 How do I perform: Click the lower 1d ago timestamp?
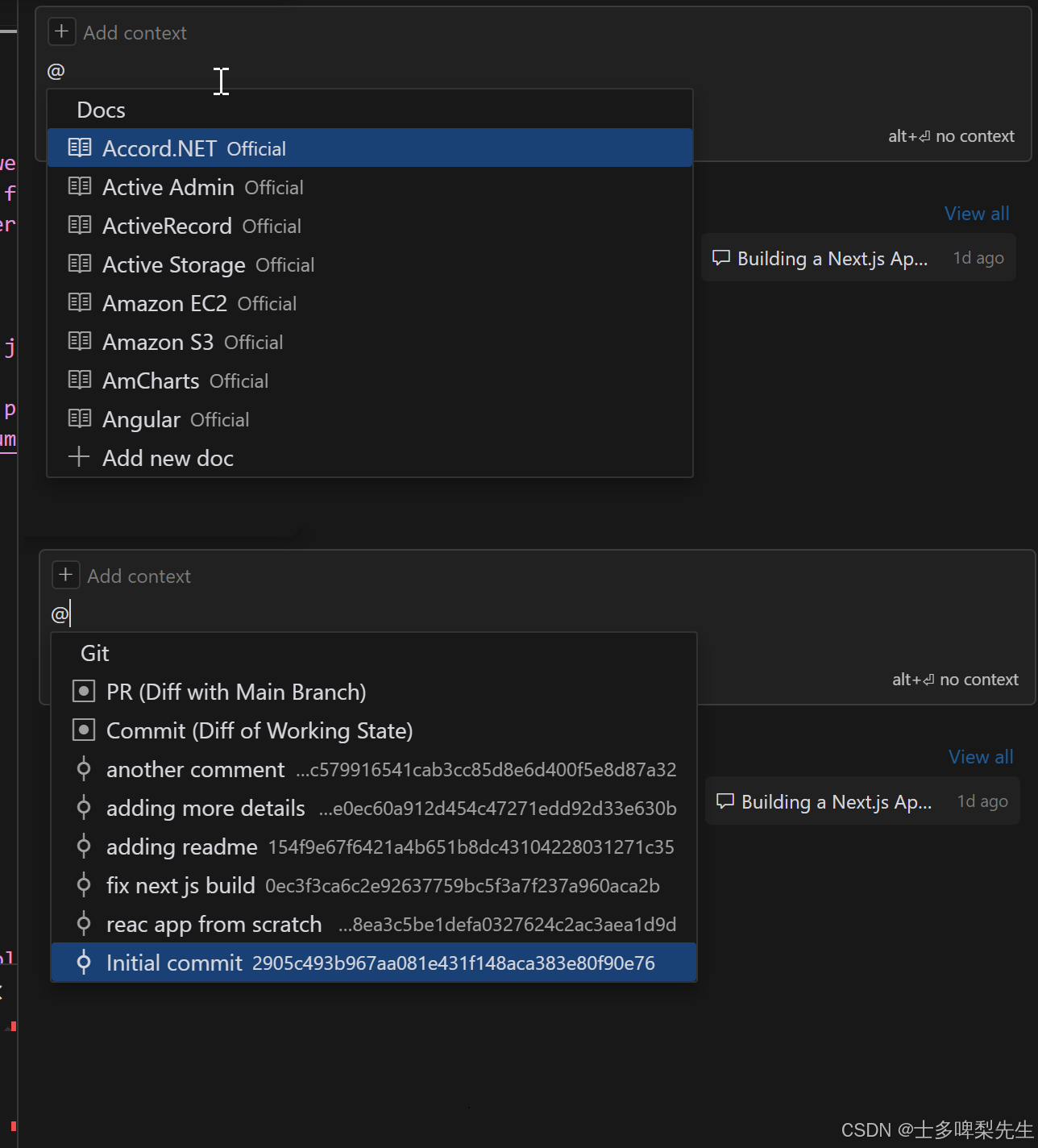tap(982, 801)
